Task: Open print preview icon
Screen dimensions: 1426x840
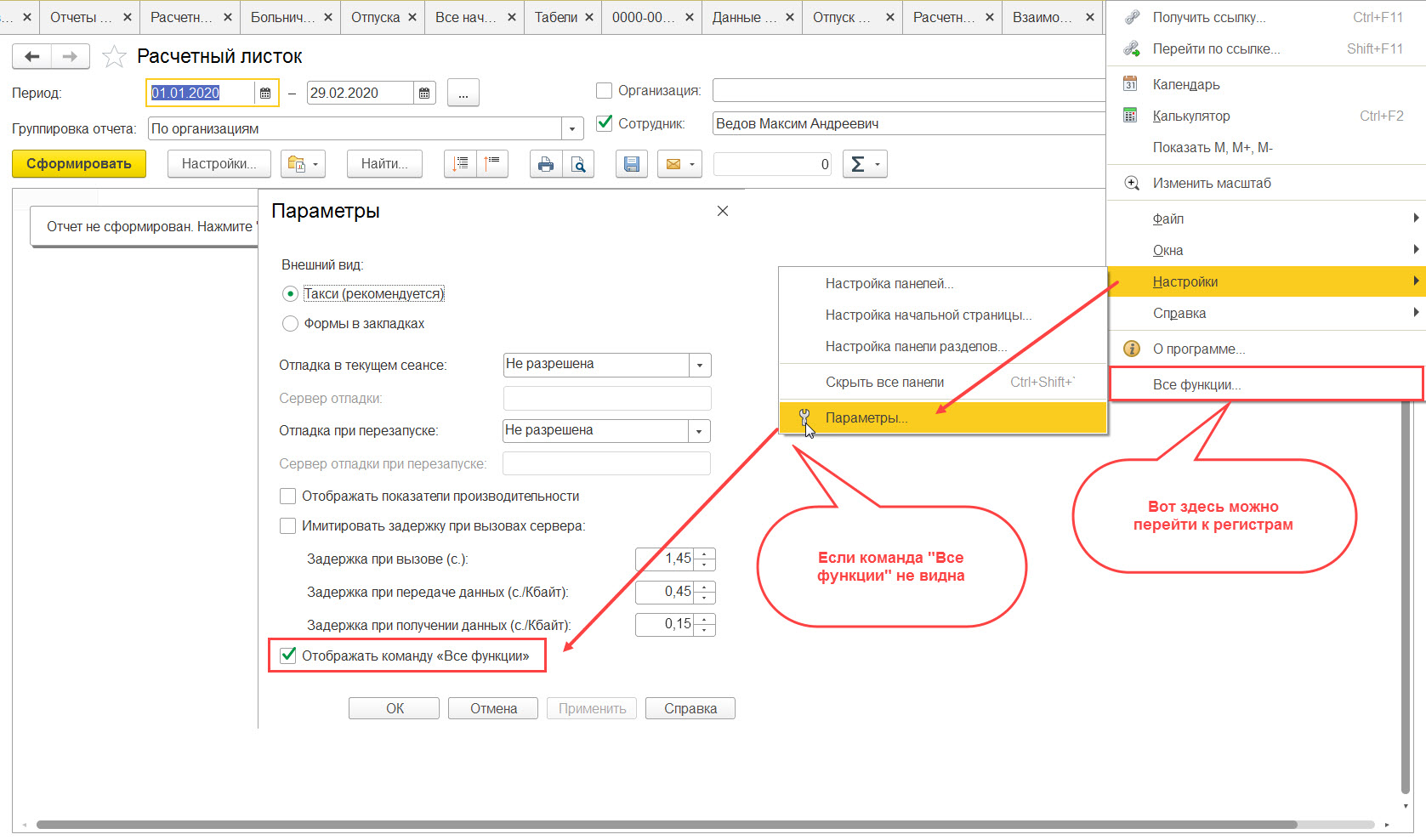Action: click(x=578, y=164)
